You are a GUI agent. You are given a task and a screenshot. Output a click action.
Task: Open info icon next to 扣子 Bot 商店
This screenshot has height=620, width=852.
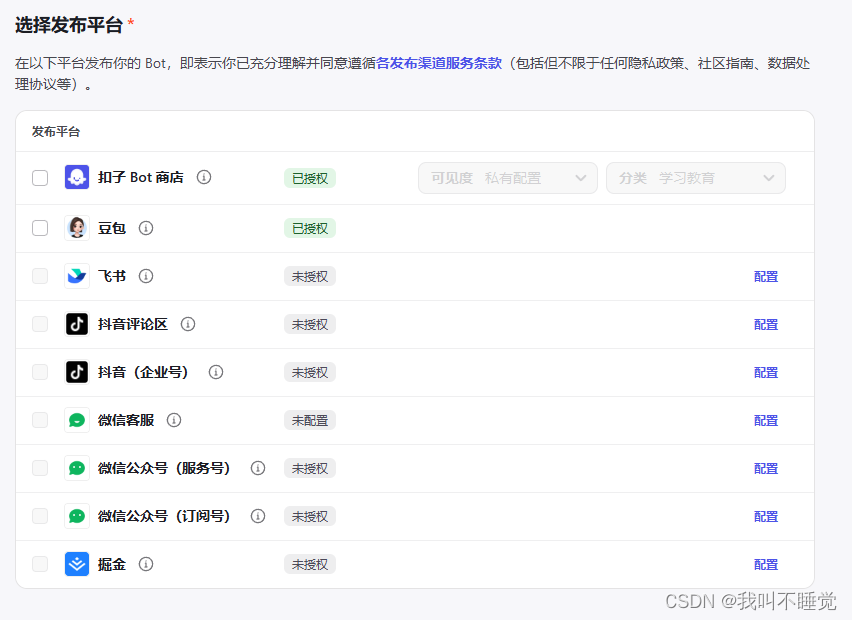pos(204,178)
